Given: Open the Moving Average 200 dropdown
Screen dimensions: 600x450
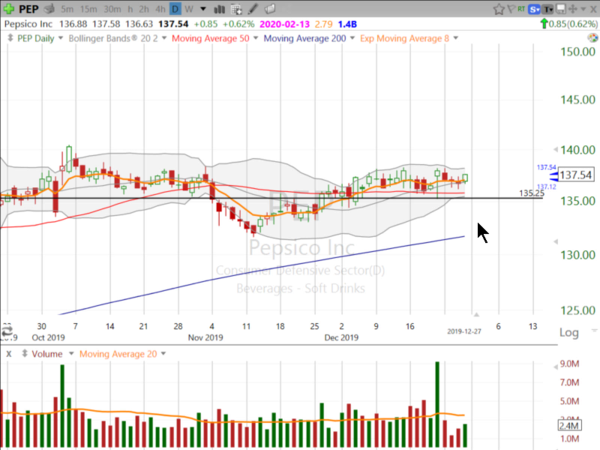Looking at the screenshot, I should pyautogui.click(x=352, y=38).
